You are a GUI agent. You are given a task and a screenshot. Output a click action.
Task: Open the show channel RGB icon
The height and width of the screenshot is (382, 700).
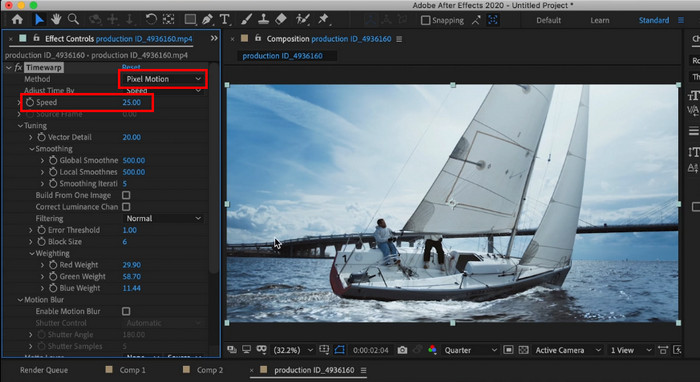click(432, 350)
